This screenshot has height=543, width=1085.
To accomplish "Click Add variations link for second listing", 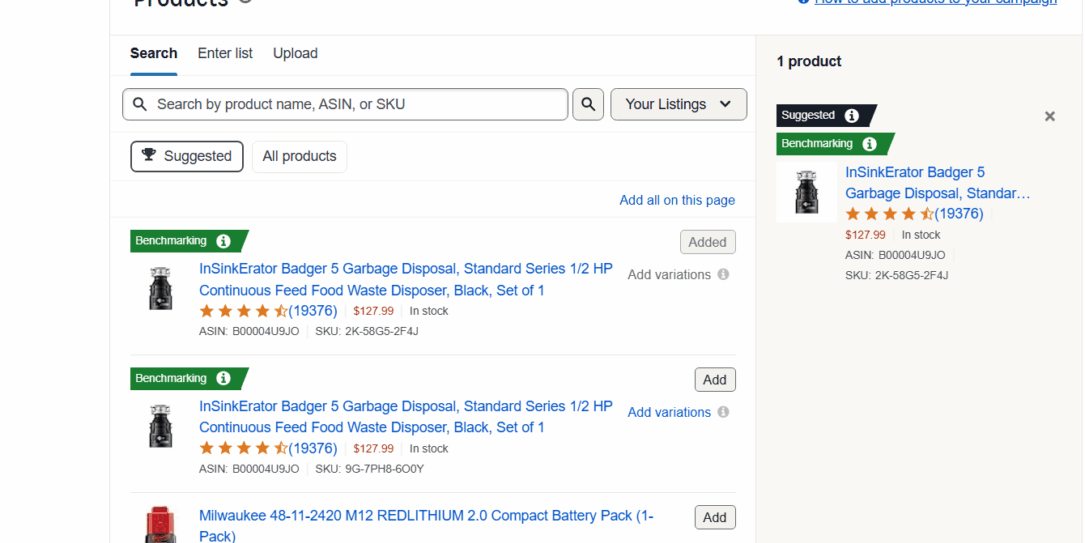I will (669, 412).
